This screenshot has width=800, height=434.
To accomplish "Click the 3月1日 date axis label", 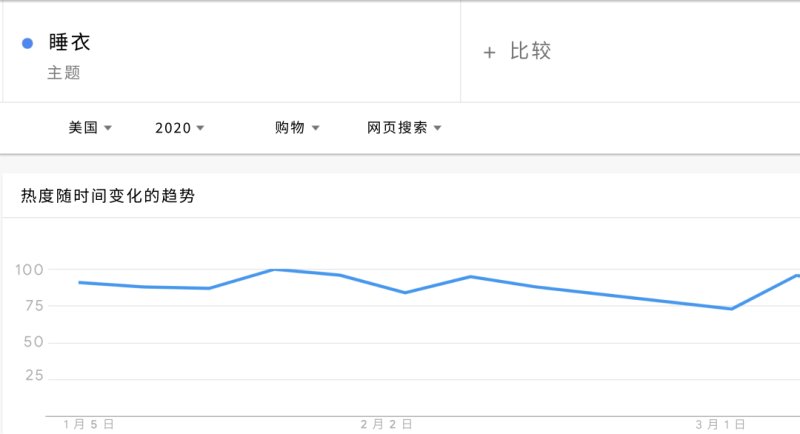I will coord(721,424).
